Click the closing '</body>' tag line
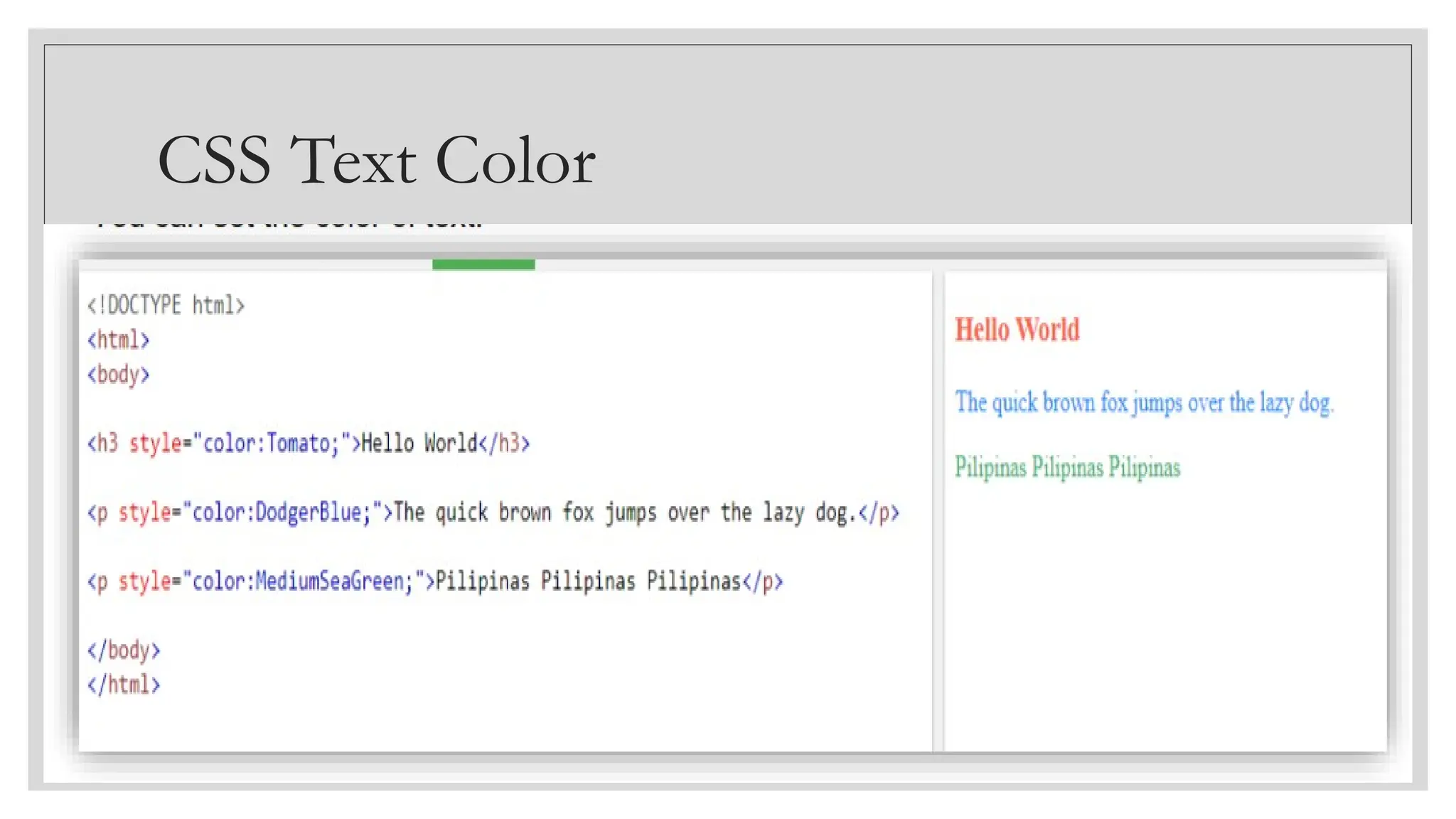The width and height of the screenshot is (1456, 819). [x=124, y=651]
